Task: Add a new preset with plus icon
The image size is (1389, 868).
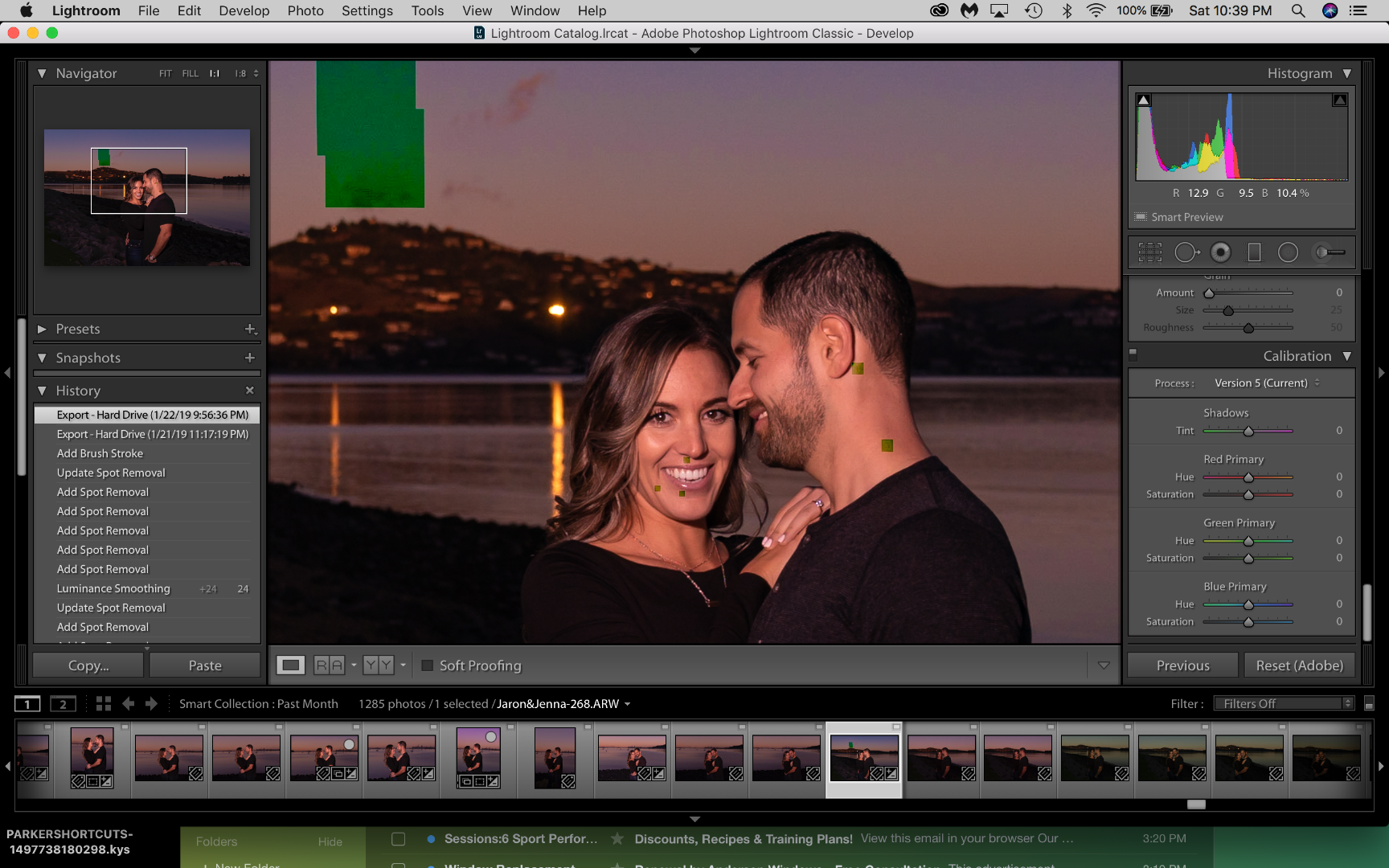Action: pos(250,329)
